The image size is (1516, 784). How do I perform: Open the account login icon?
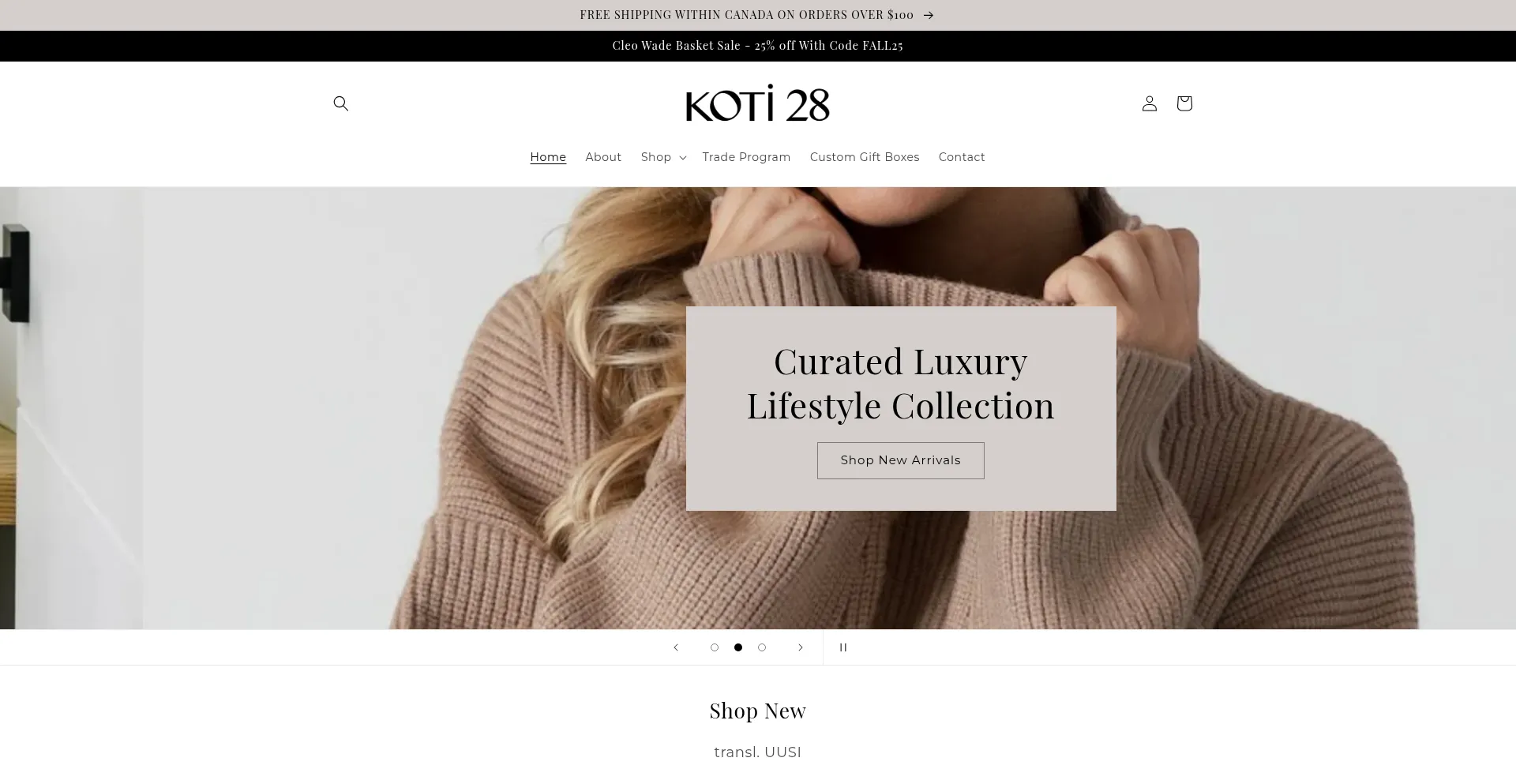(x=1150, y=103)
